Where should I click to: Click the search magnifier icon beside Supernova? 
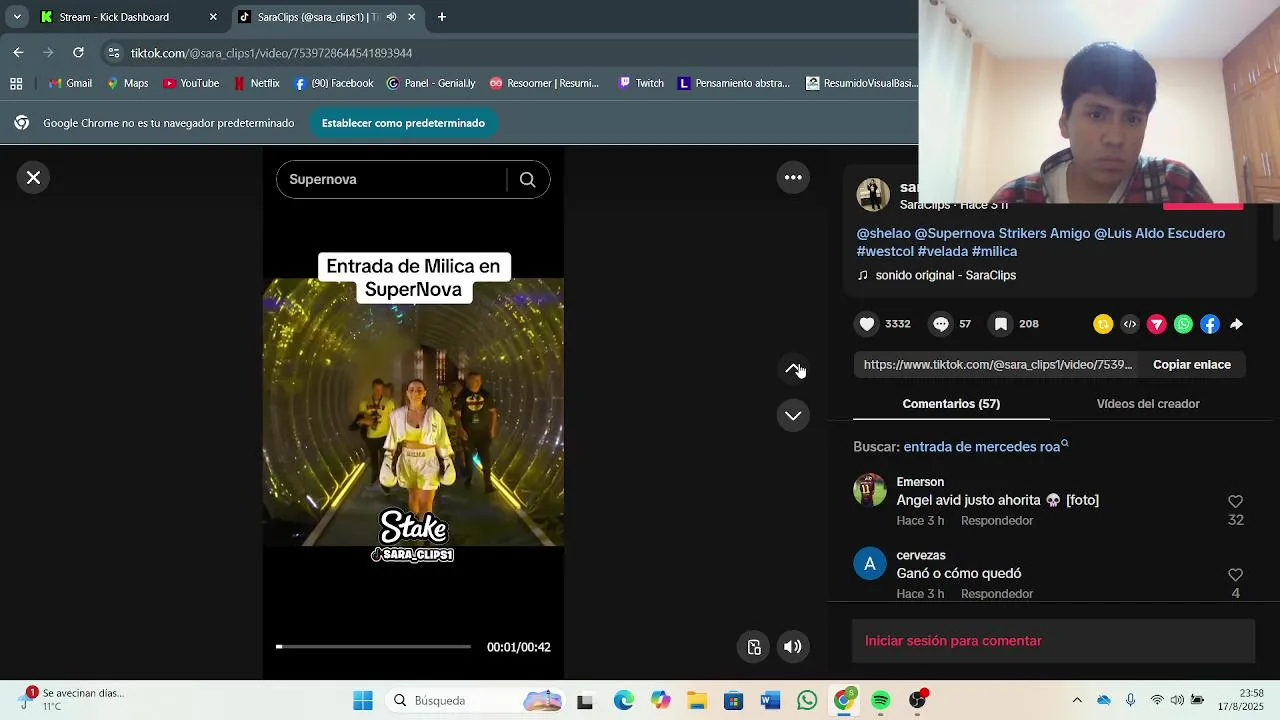point(527,180)
